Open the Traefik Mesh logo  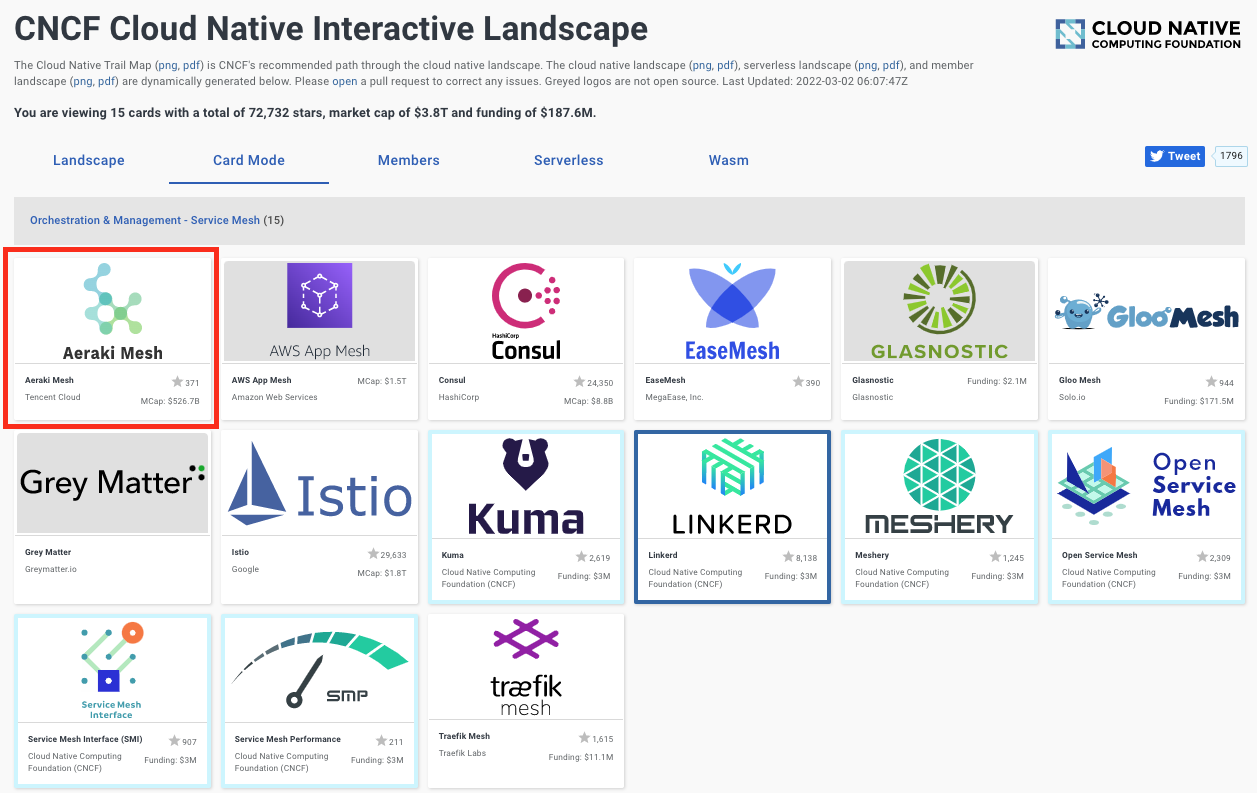pos(525,665)
